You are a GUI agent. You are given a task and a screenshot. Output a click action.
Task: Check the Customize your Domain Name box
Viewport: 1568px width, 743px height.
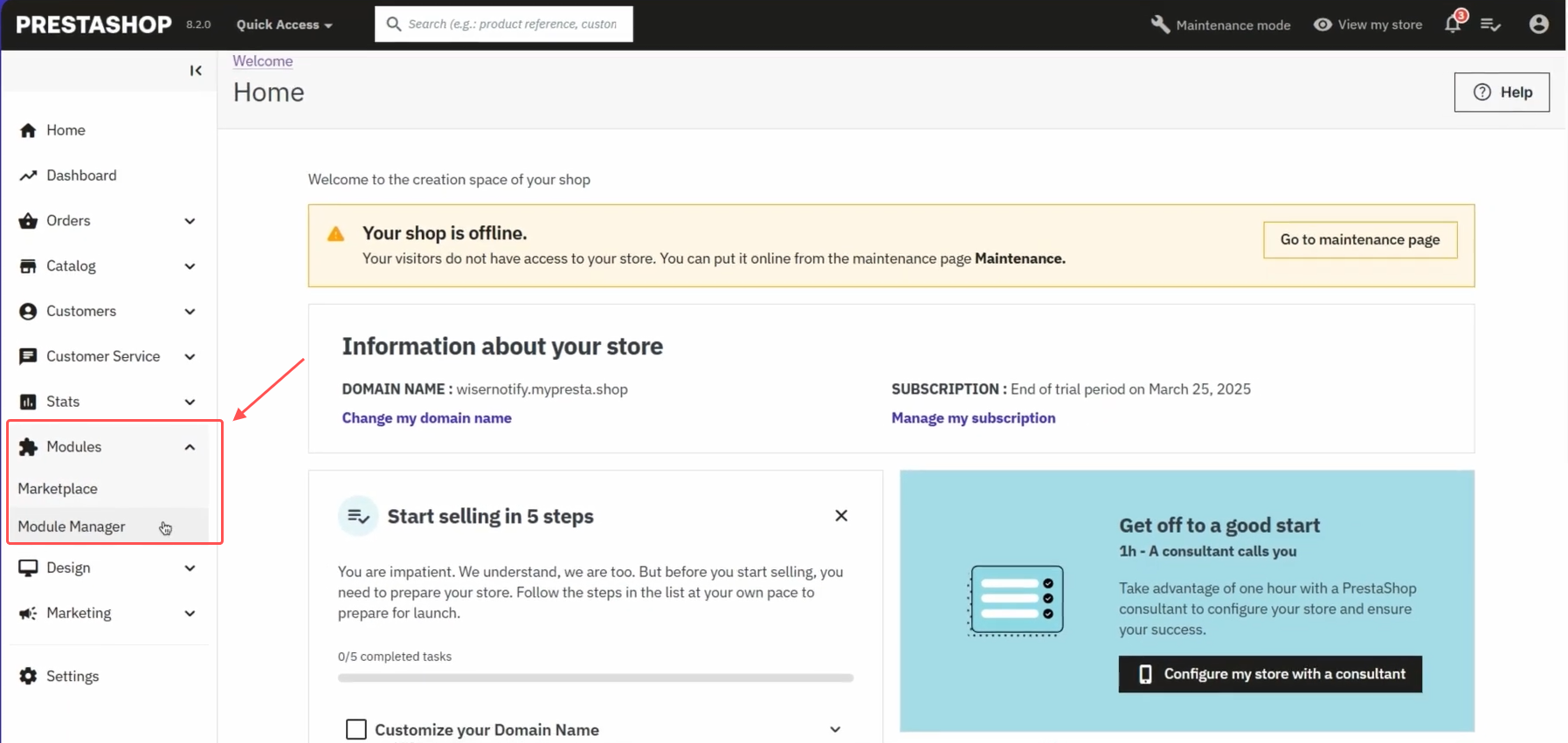(x=356, y=729)
